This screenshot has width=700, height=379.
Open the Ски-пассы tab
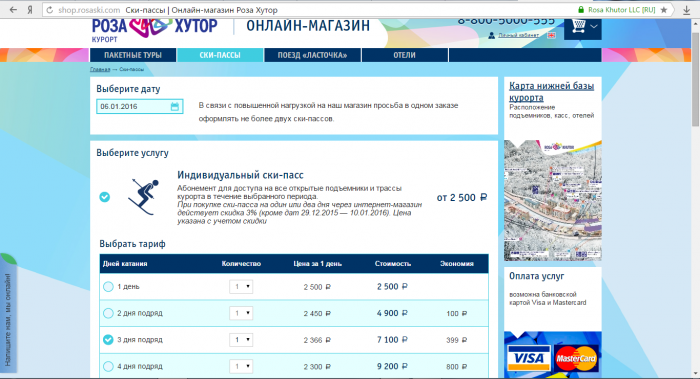[x=220, y=55]
